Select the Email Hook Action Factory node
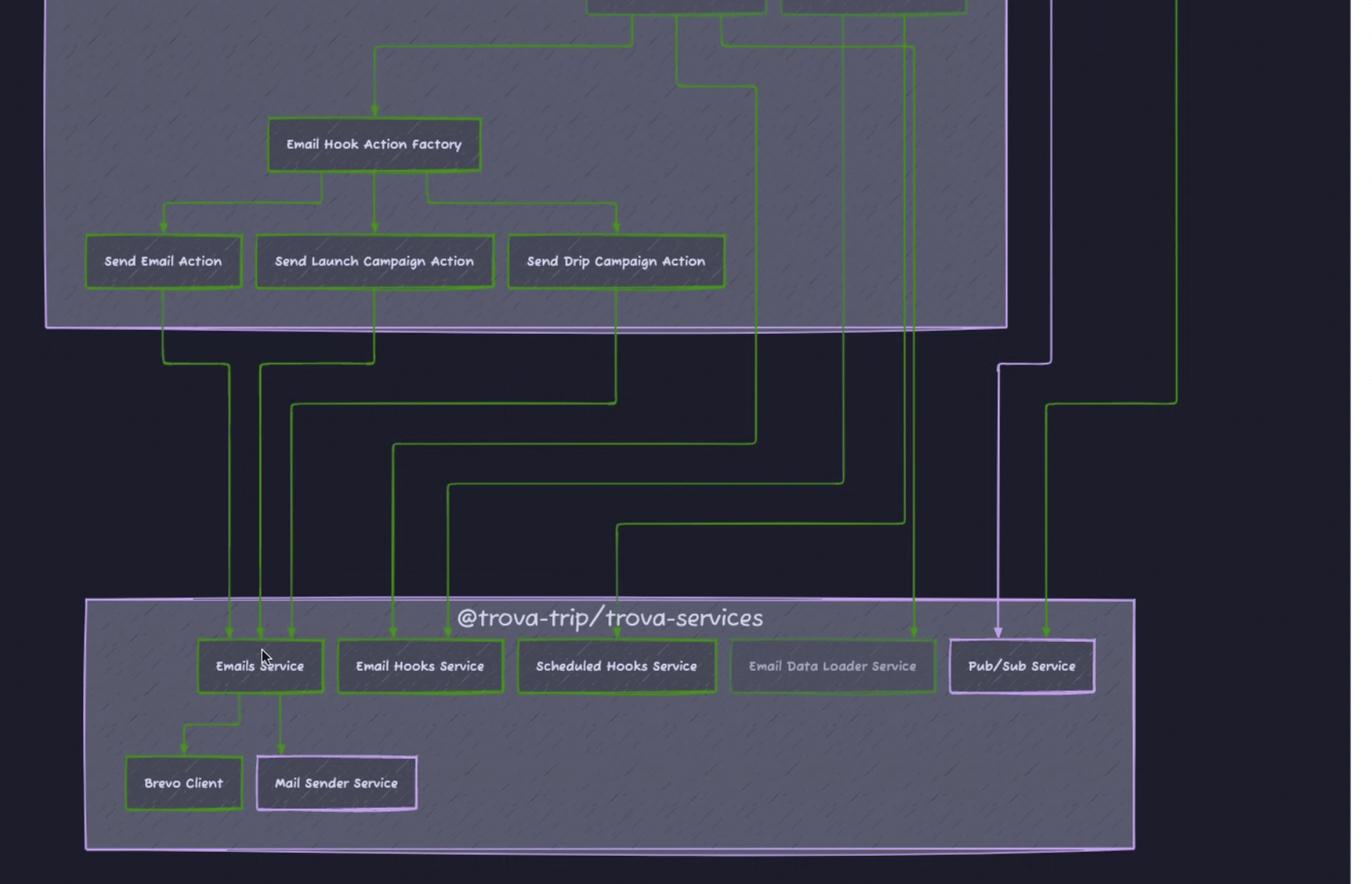The height and width of the screenshot is (884, 1372). pos(374,144)
